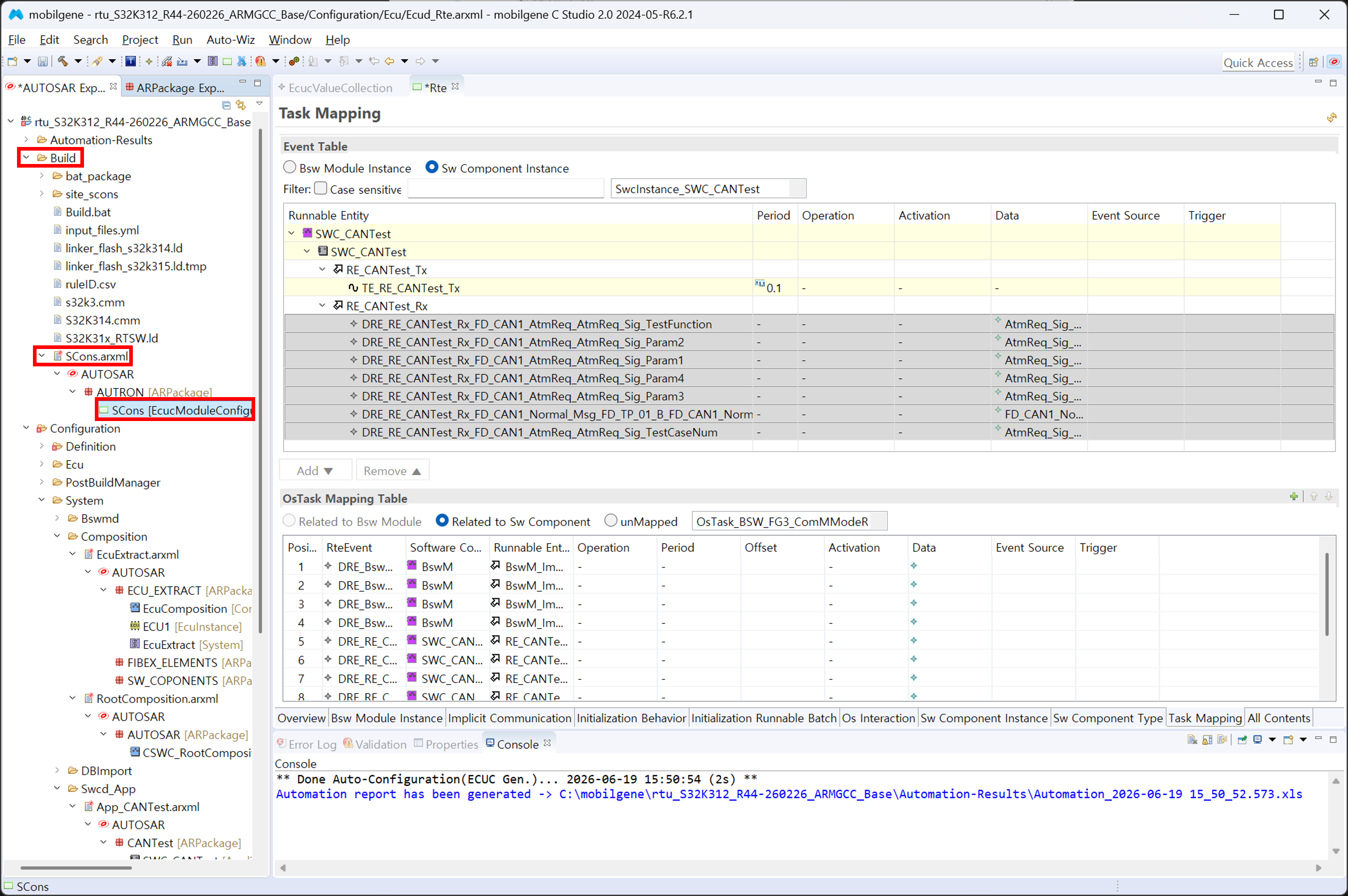
Task: Click Display Selected Console icon
Action: click(1257, 740)
